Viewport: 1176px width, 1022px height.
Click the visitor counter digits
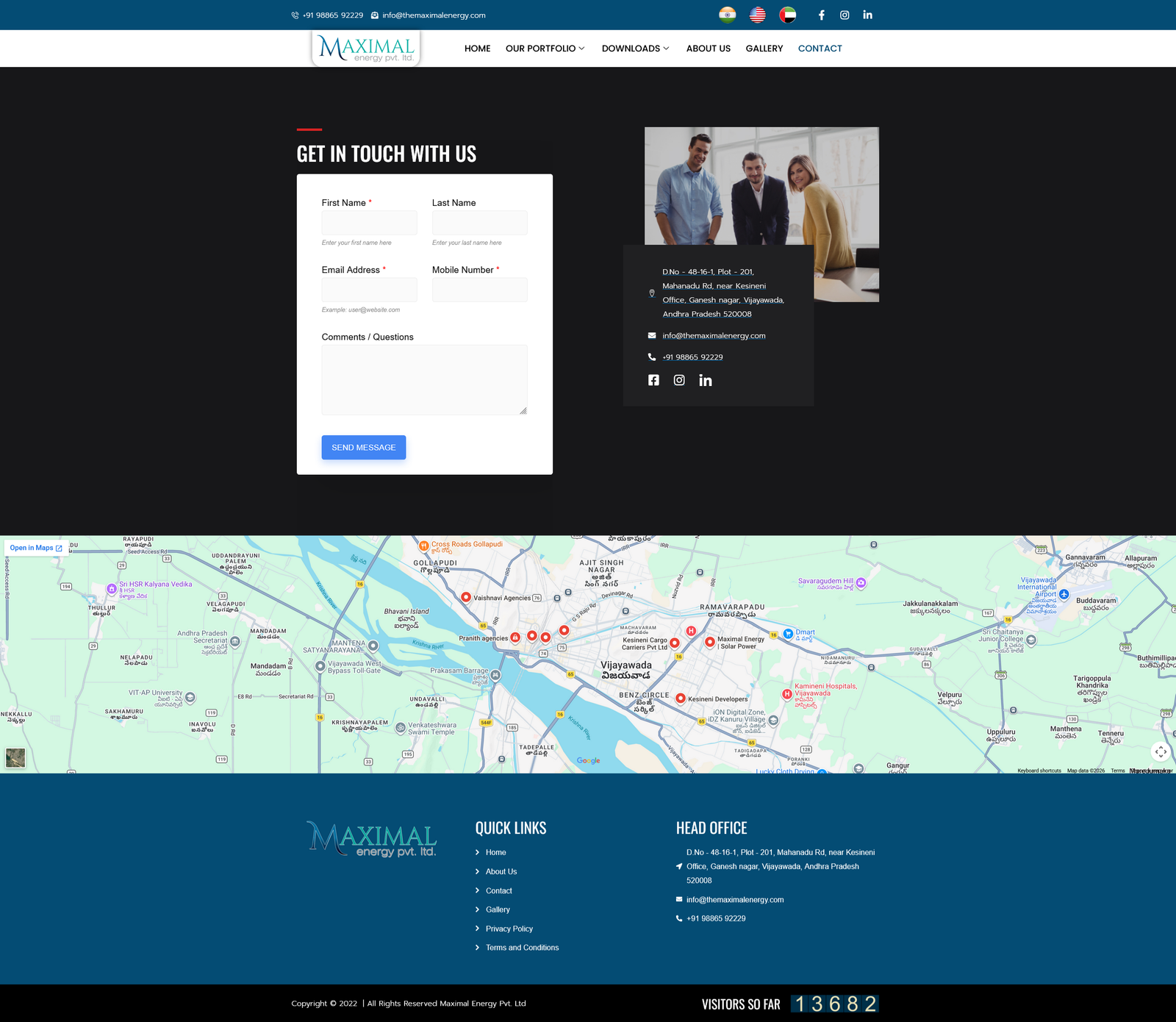[x=835, y=1004]
